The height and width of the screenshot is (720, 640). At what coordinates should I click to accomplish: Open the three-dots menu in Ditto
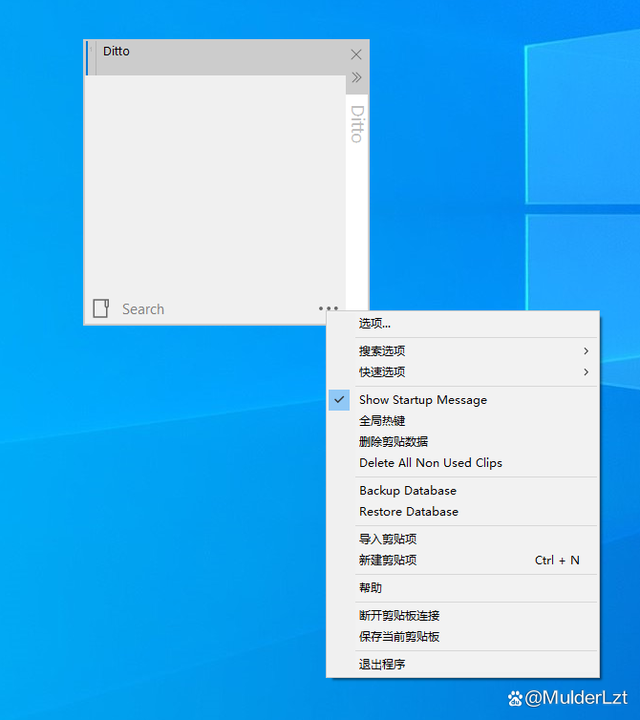(328, 308)
